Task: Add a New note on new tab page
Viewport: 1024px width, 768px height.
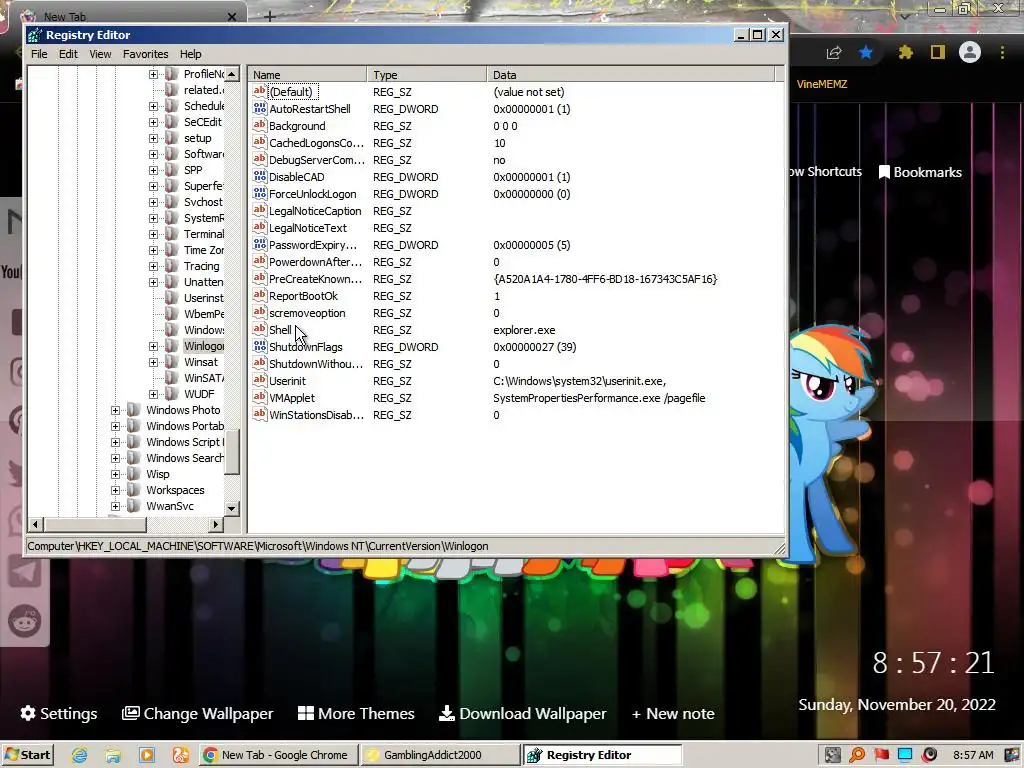Action: tap(673, 713)
